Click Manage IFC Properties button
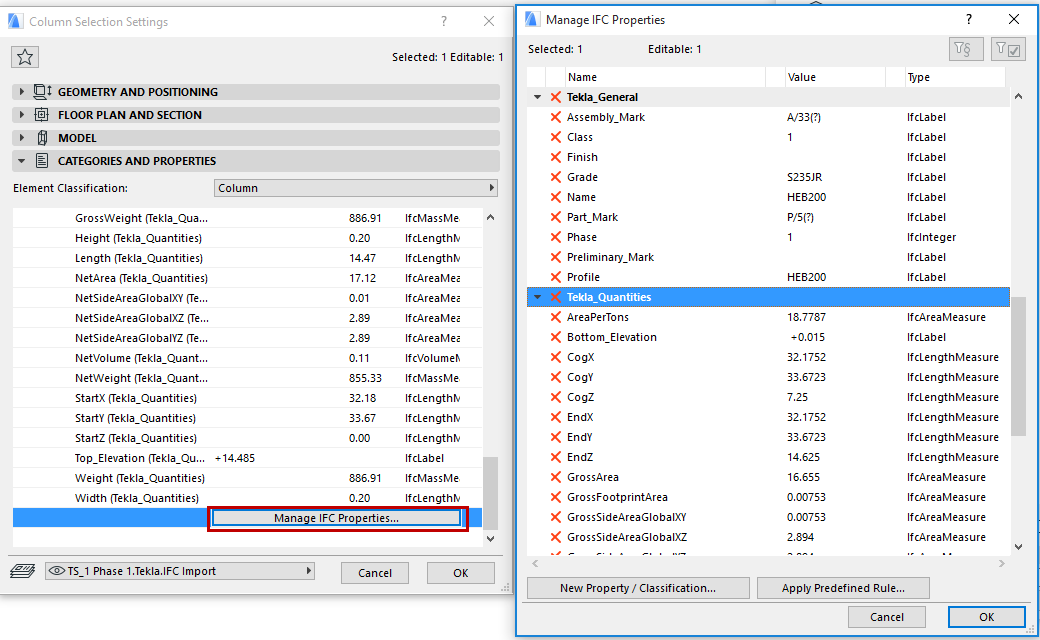This screenshot has height=640, width=1040. click(337, 518)
